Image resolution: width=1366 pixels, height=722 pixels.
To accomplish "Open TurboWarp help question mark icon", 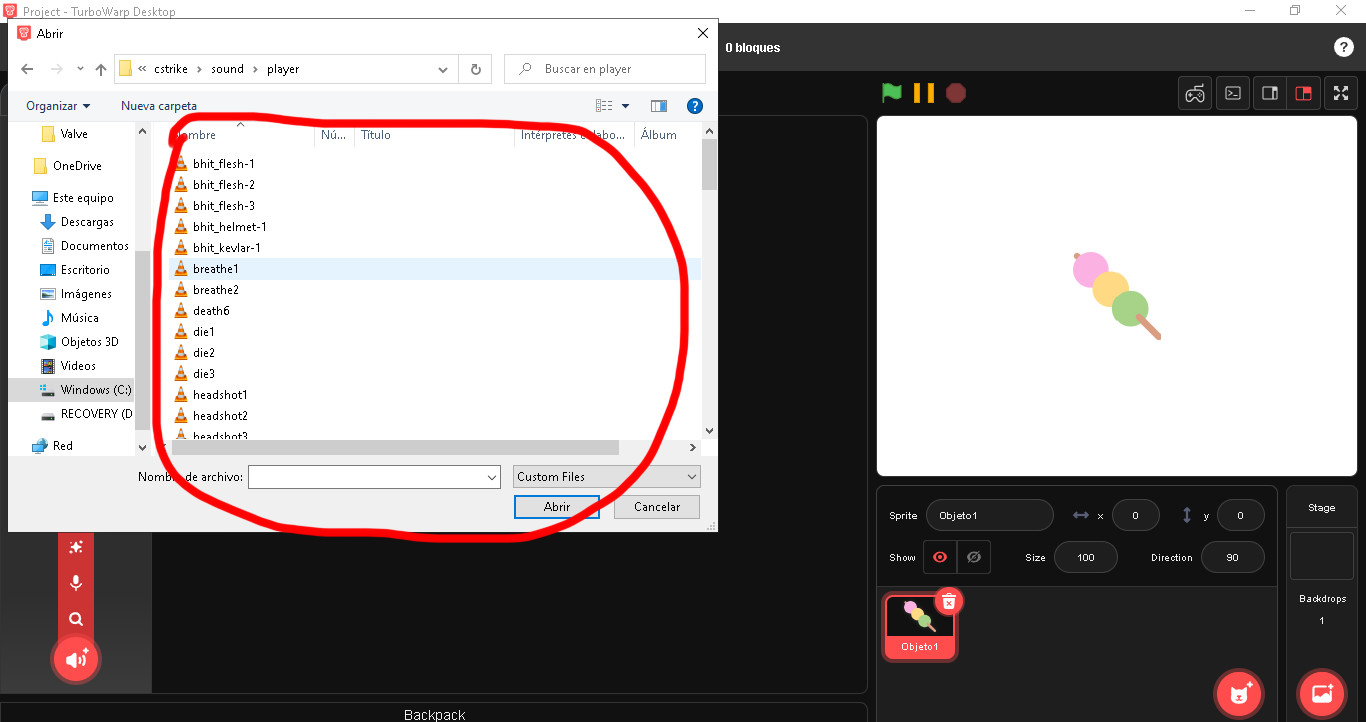I will point(1344,47).
